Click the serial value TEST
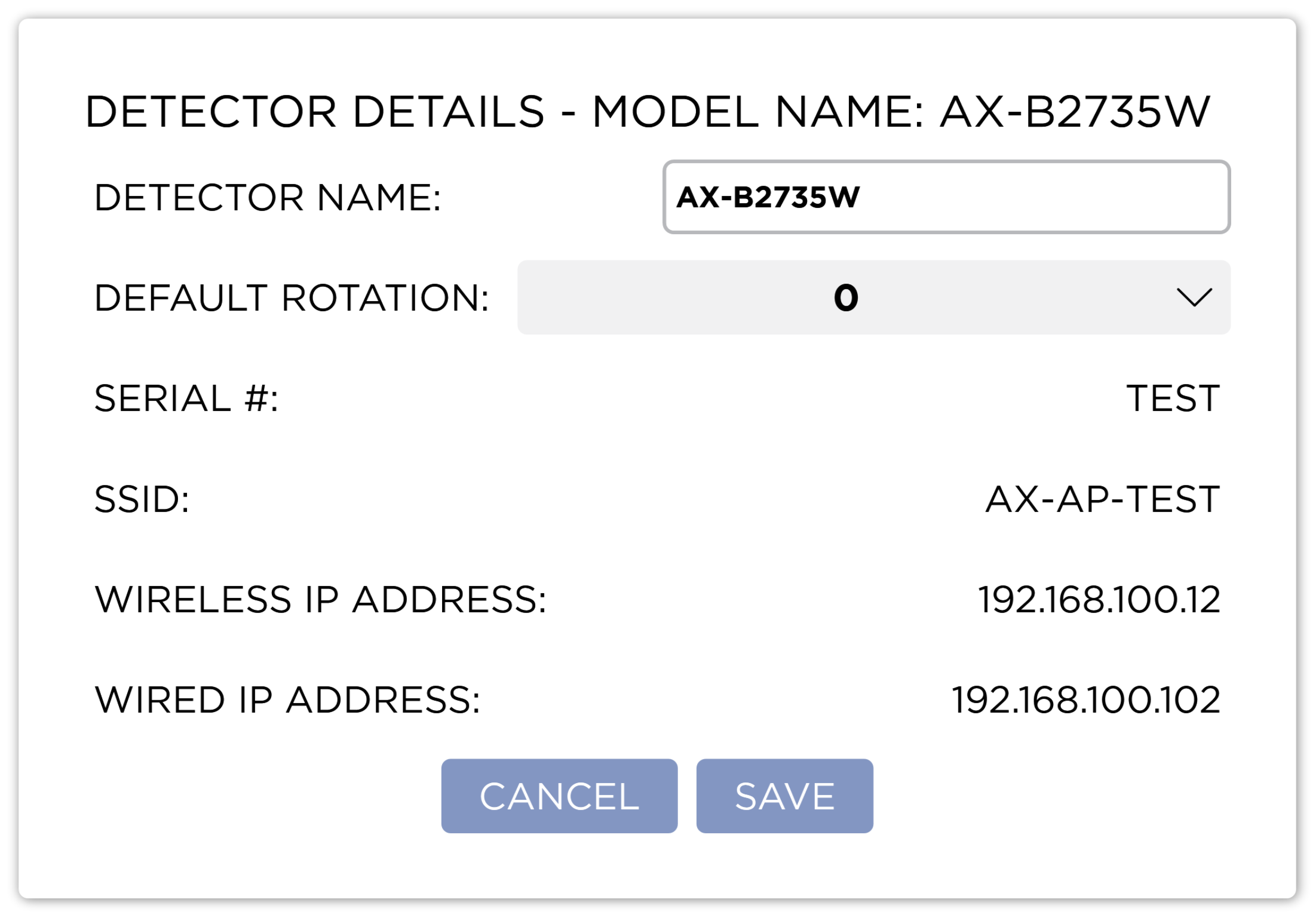1316x918 pixels. pos(1173,398)
